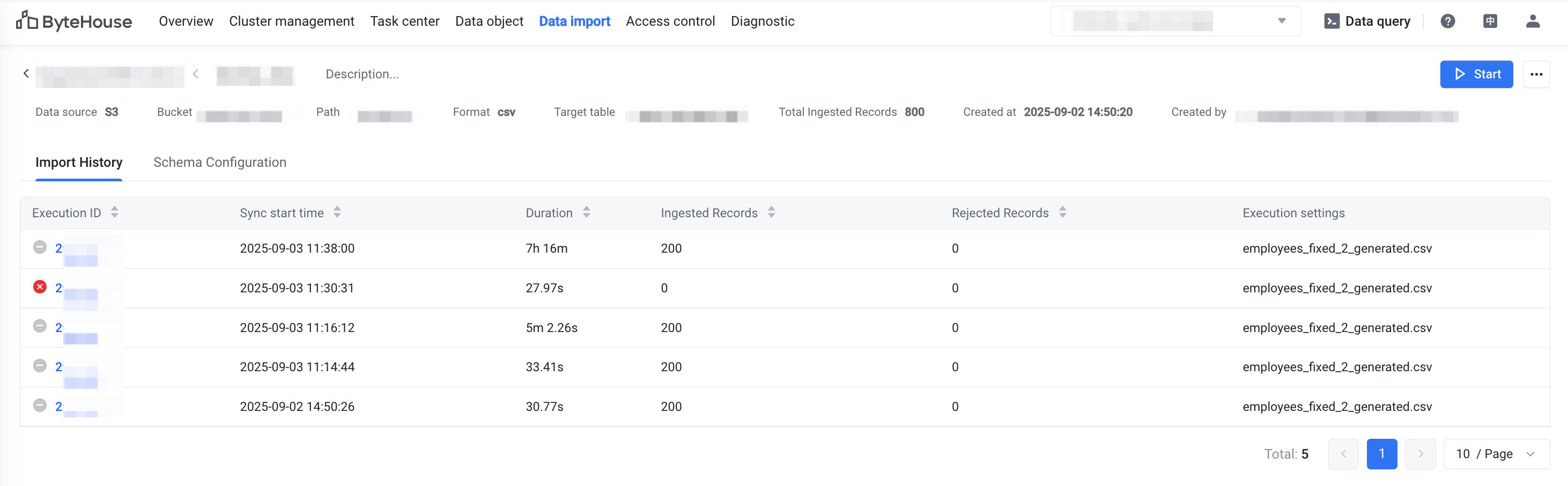Viewport: 1568px width, 486px height.
Task: Click the language switch icon
Action: (x=1490, y=21)
